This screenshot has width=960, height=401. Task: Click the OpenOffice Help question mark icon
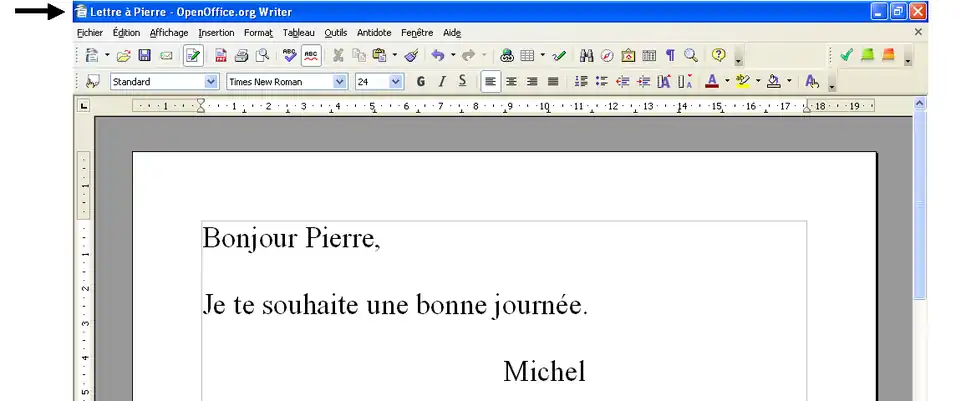[718, 56]
